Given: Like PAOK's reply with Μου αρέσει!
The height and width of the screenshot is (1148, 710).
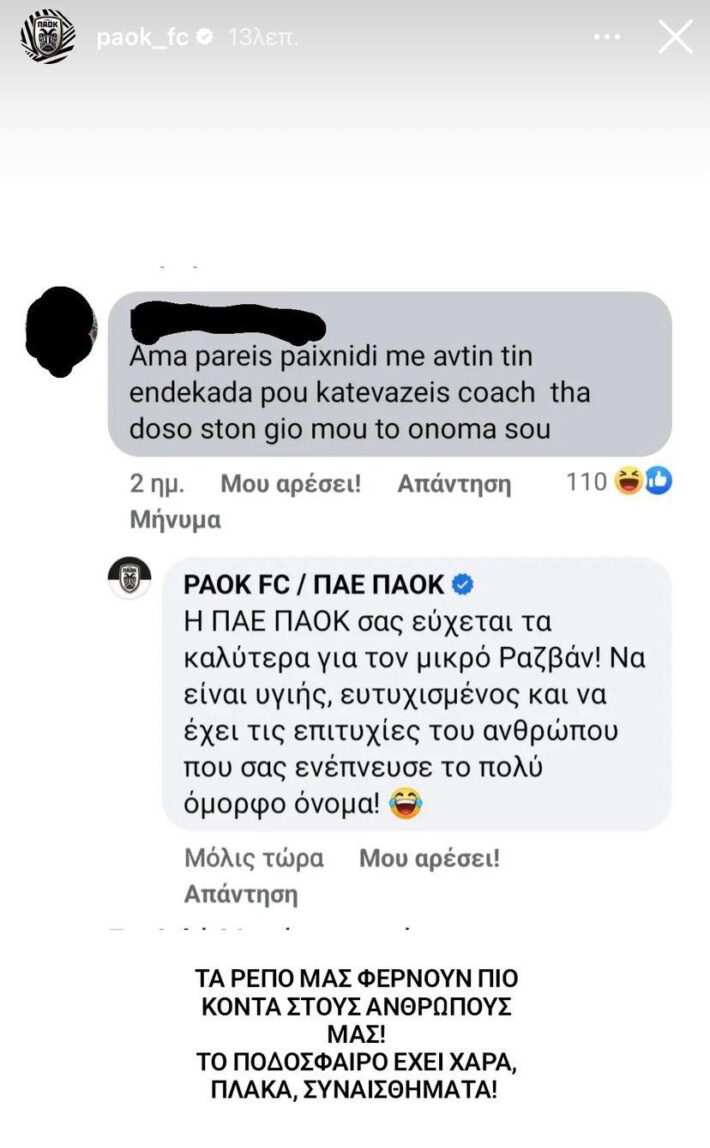Looking at the screenshot, I should [429, 858].
